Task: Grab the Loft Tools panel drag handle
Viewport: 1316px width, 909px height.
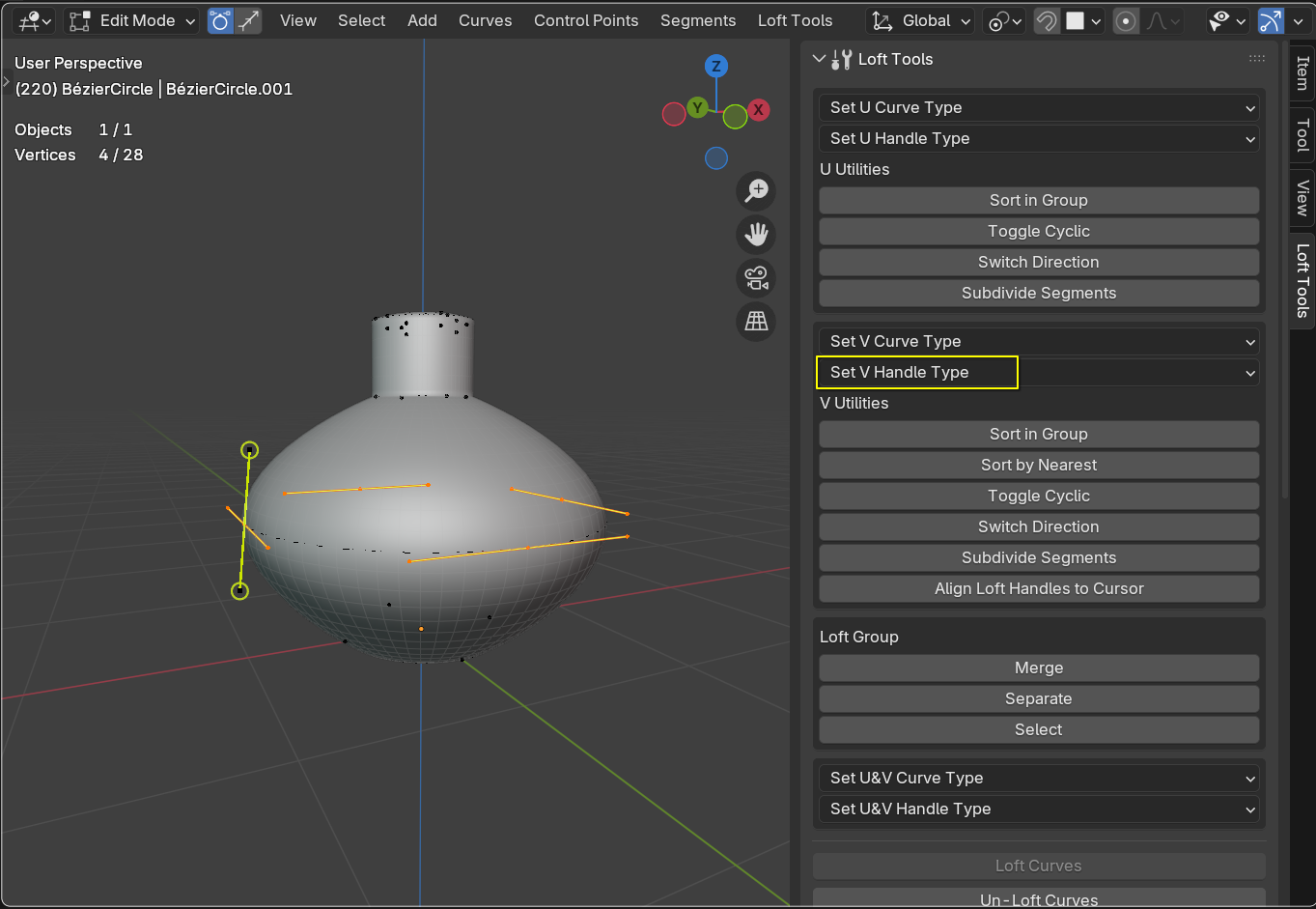Action: (1256, 59)
